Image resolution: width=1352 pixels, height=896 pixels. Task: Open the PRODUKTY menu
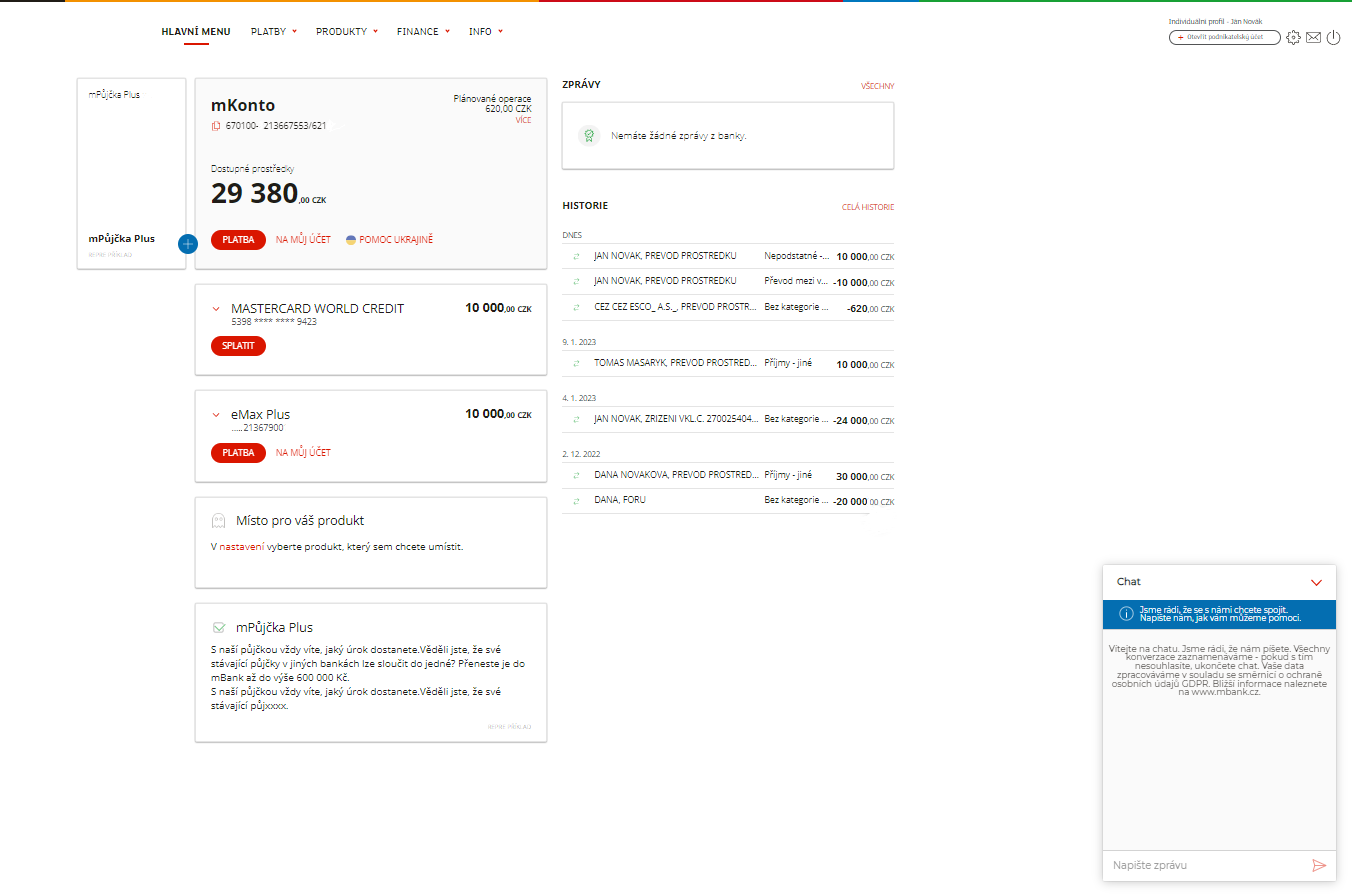[x=346, y=32]
